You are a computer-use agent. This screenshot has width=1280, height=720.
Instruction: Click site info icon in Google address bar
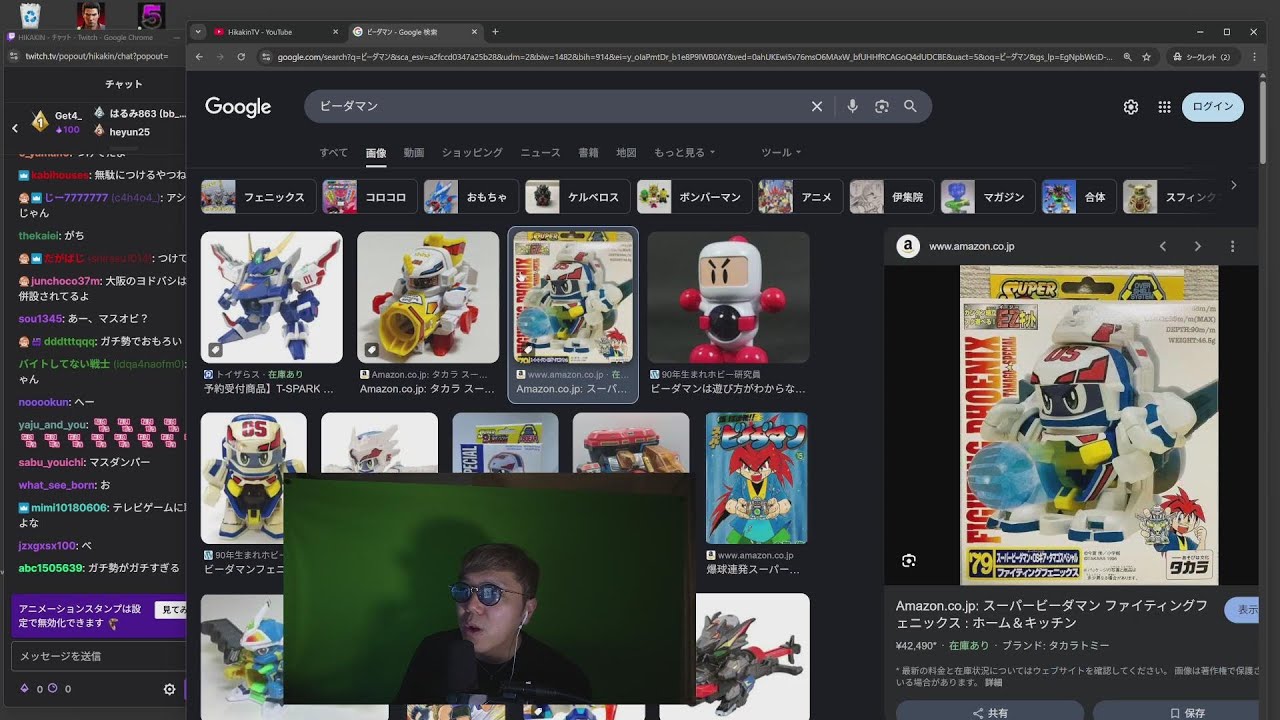coord(265,57)
